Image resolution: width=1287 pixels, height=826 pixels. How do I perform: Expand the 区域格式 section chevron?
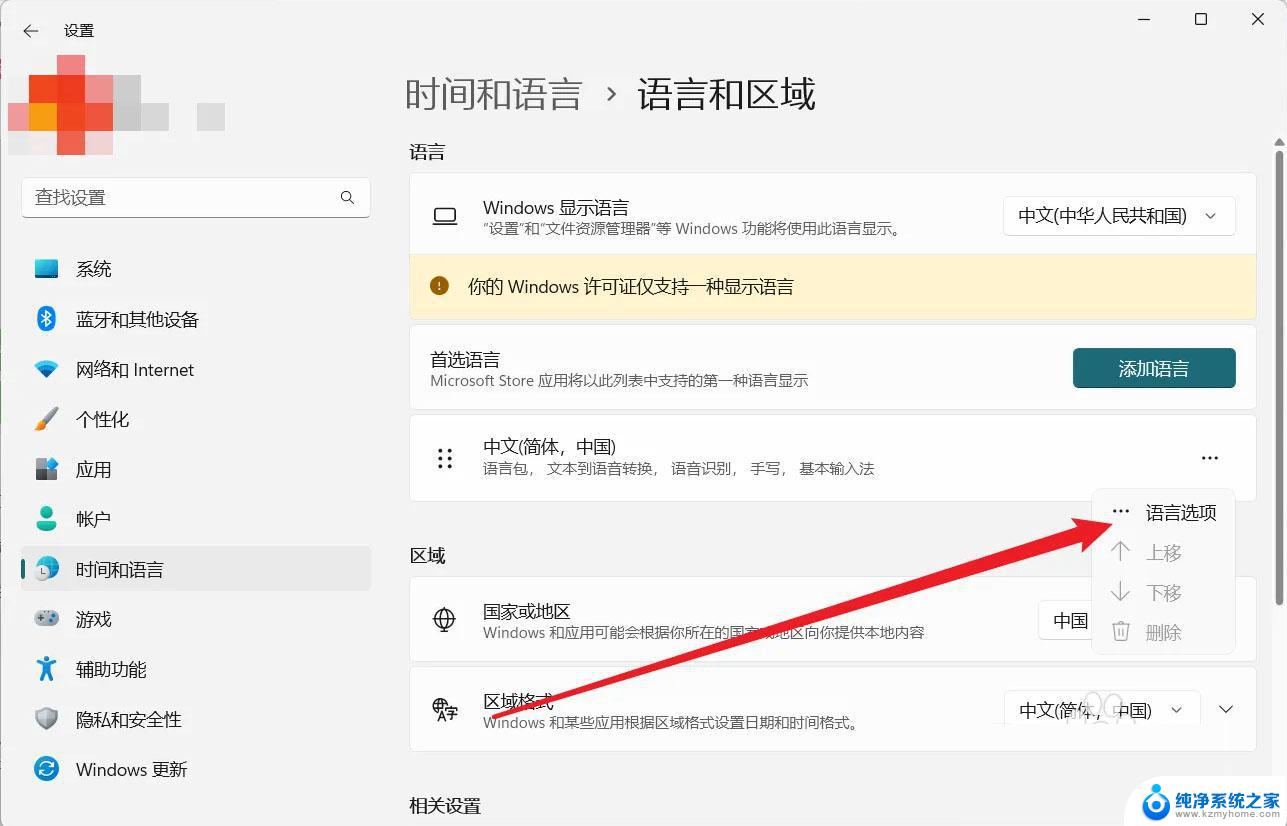[x=1226, y=709]
